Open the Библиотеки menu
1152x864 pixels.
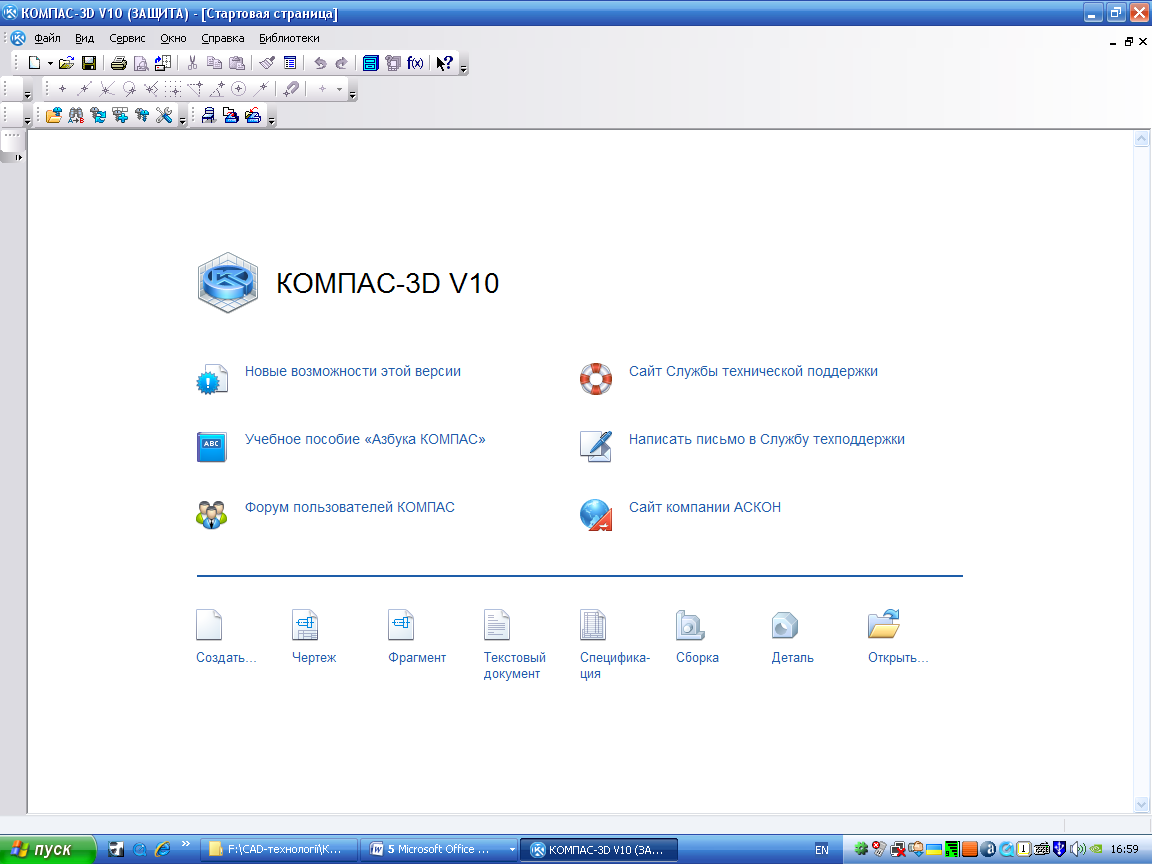289,38
